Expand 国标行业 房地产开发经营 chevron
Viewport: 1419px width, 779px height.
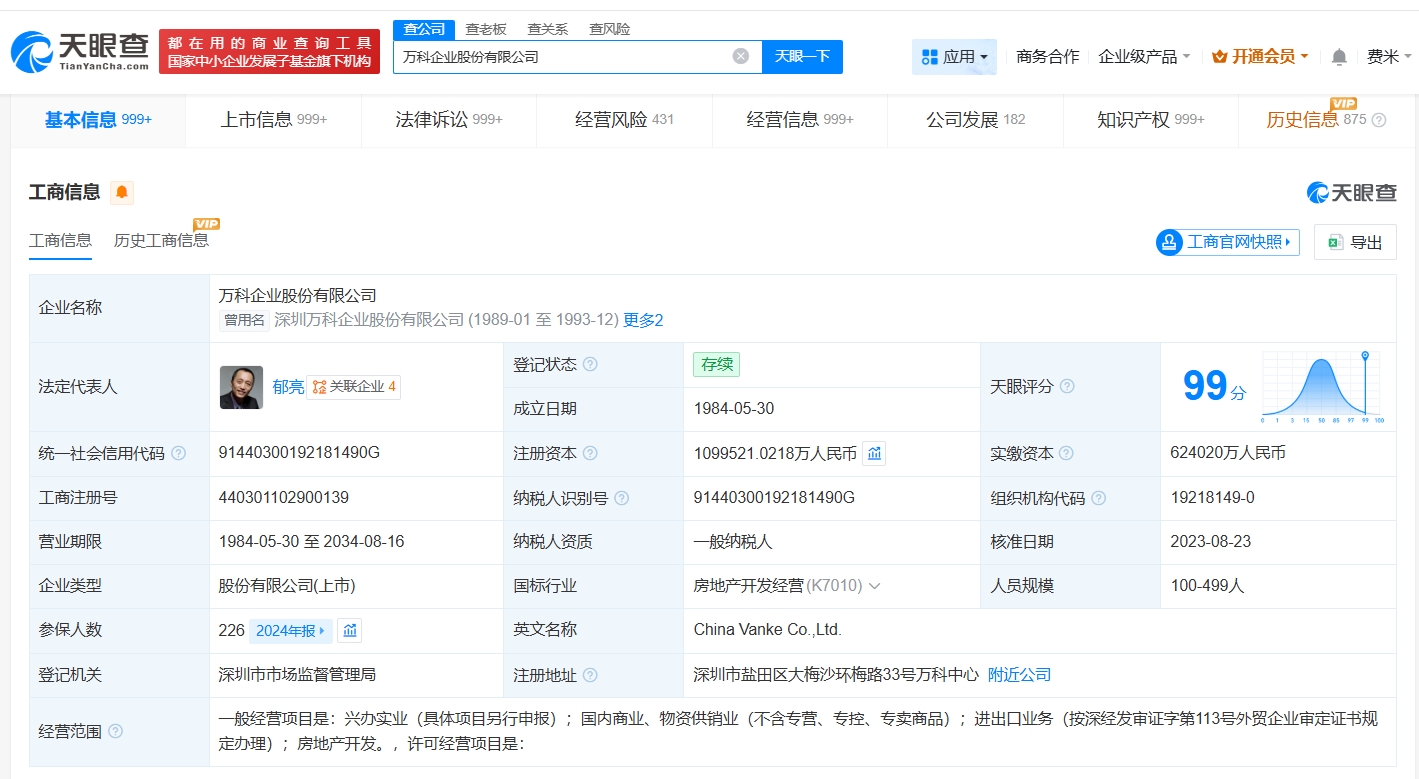875,586
